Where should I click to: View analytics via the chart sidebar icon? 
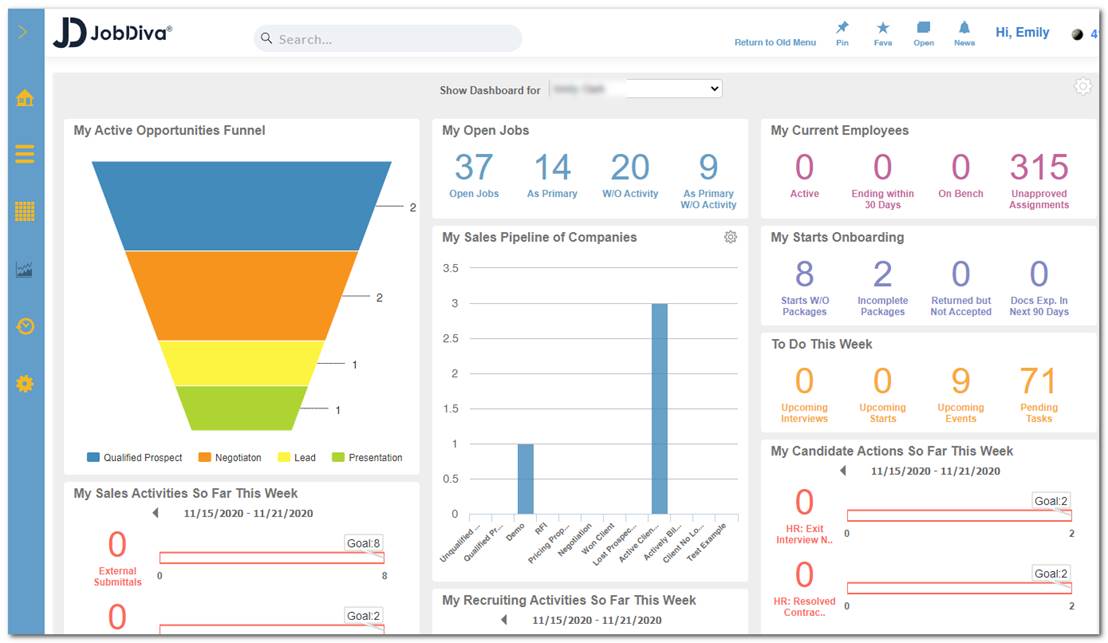coord(25,269)
